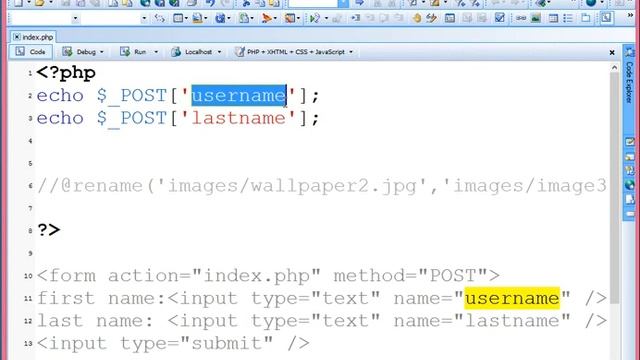Click the selected 'username' text on line 2
Image resolution: width=640 pixels, height=360 pixels.
tap(239, 96)
